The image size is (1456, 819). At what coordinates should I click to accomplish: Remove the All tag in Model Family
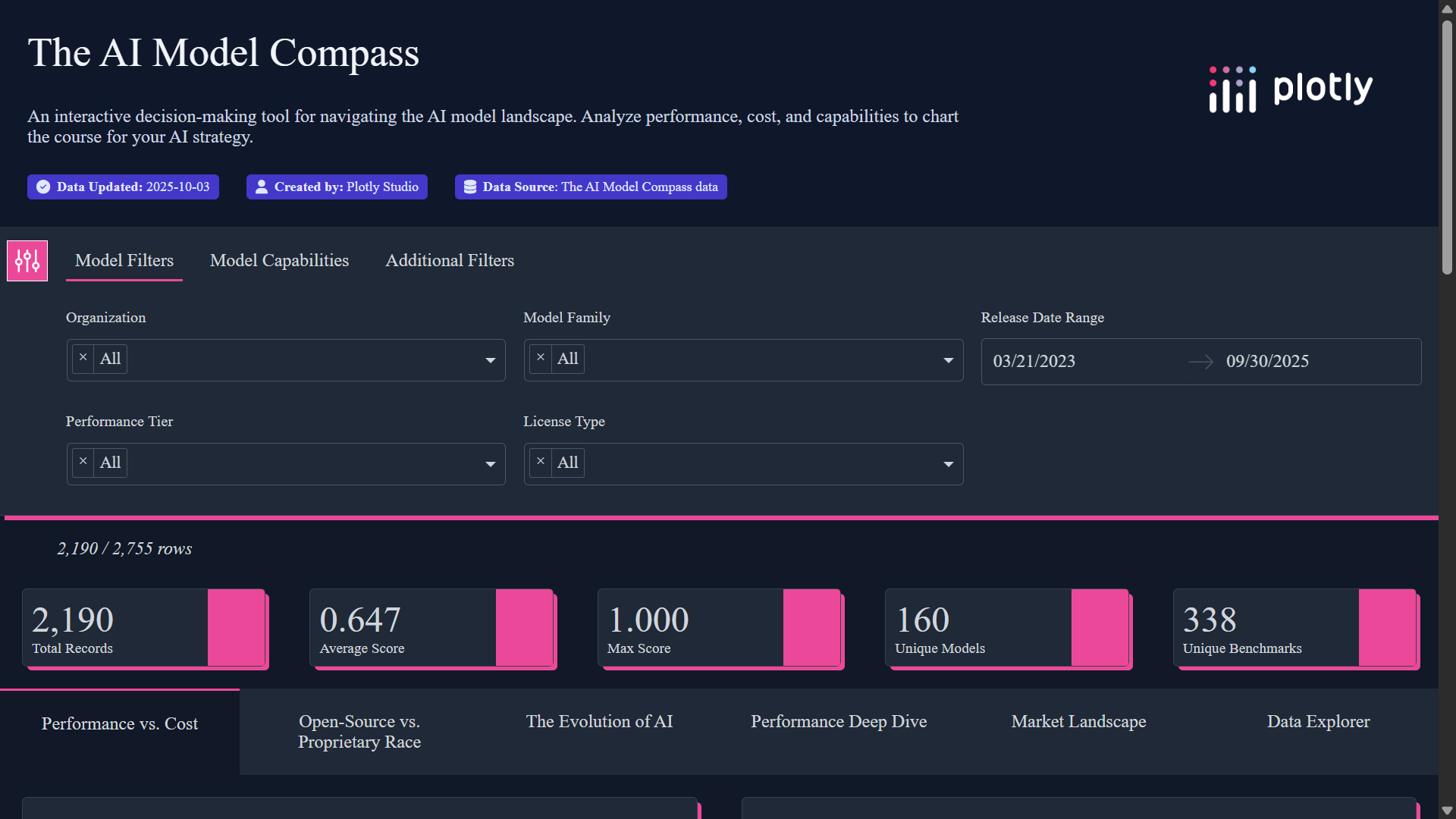point(541,358)
